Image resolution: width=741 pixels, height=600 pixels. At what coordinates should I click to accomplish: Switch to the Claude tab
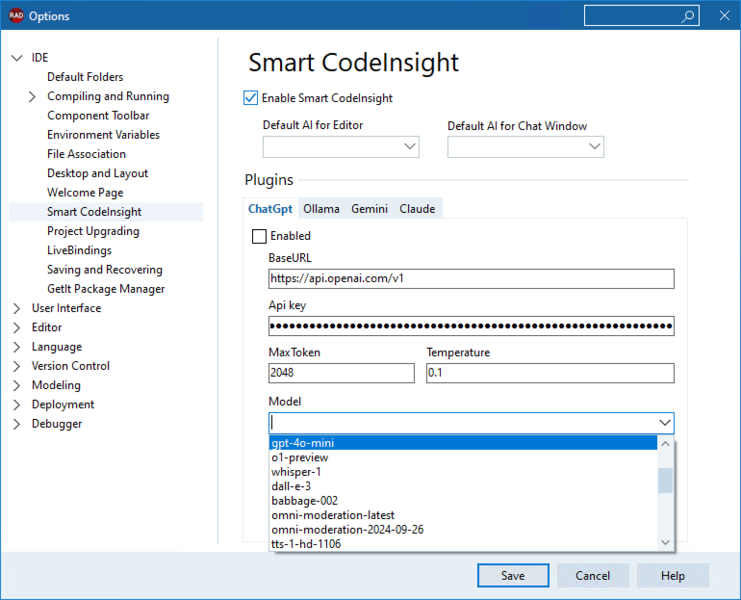click(417, 209)
